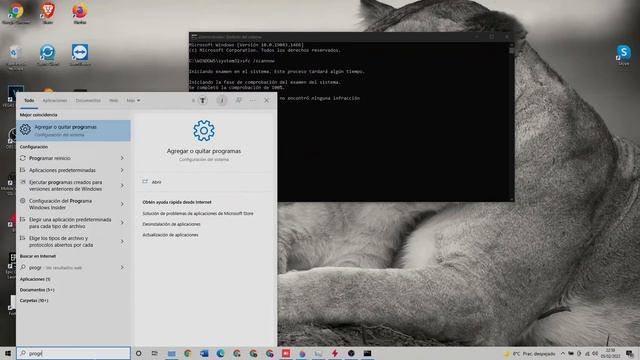Expand the progr web results arrow
The height and width of the screenshot is (360, 640).
122,268
